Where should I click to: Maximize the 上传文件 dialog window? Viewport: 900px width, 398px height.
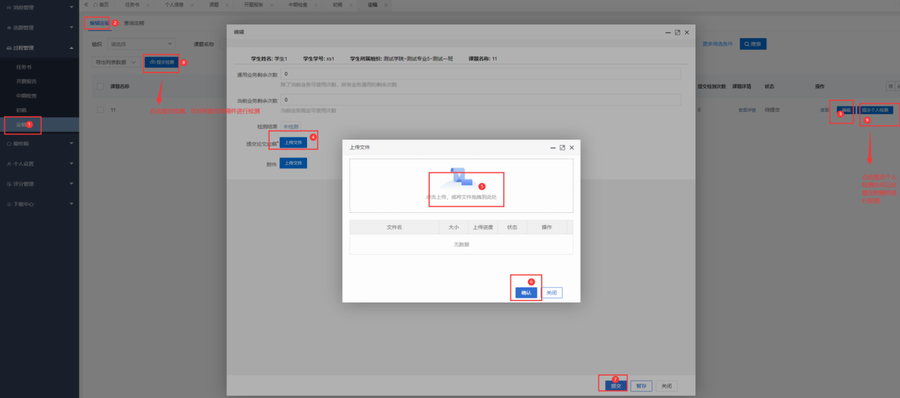click(562, 148)
